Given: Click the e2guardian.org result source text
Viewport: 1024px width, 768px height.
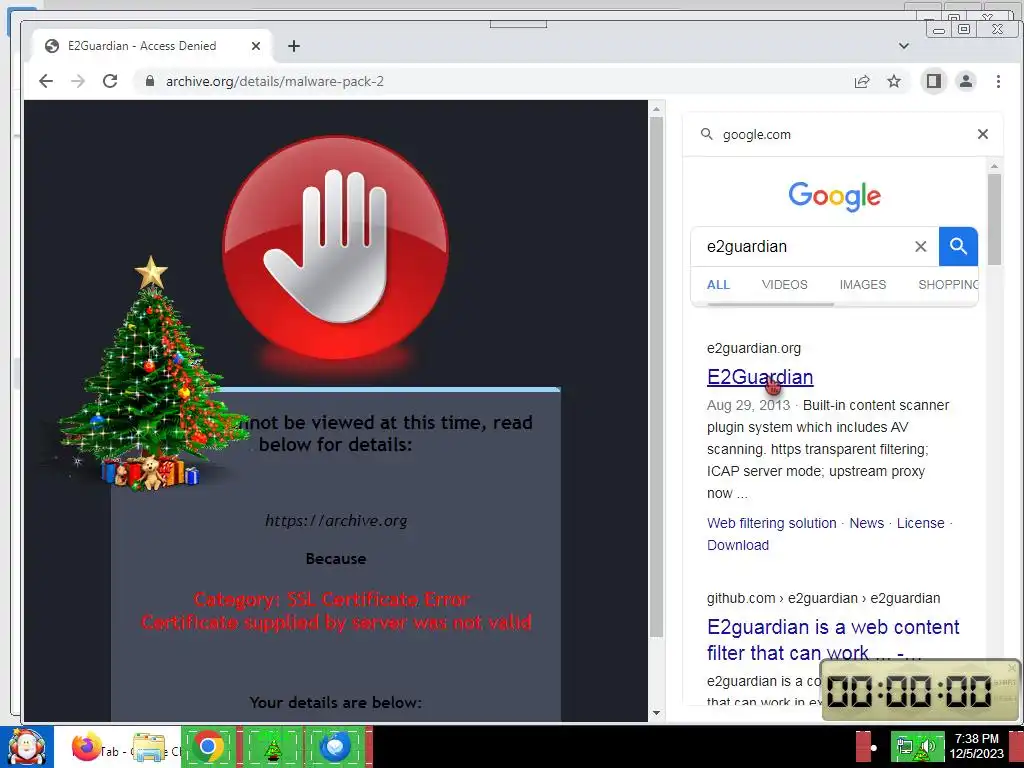Looking at the screenshot, I should (754, 348).
